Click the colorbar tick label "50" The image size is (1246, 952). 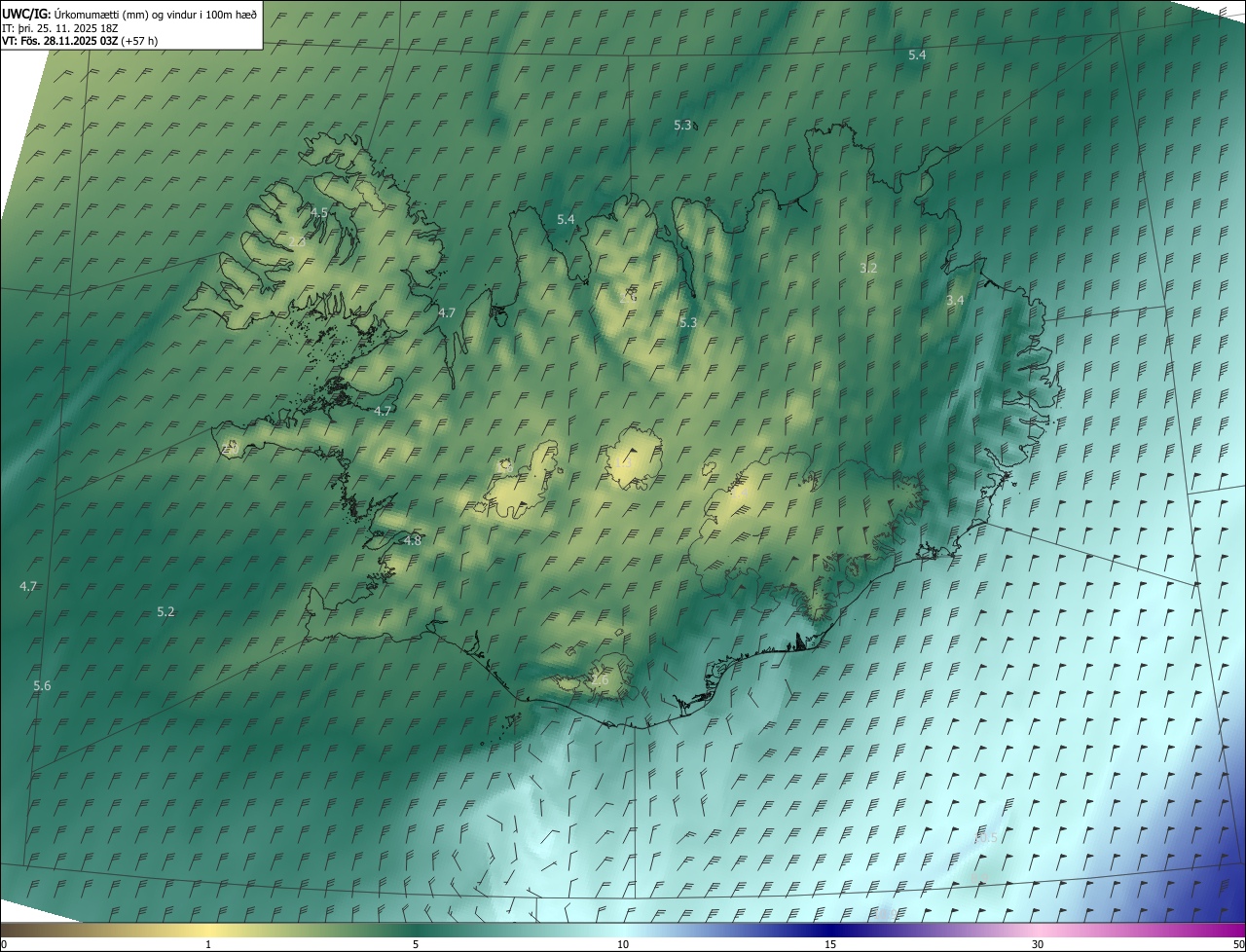[x=1238, y=945]
